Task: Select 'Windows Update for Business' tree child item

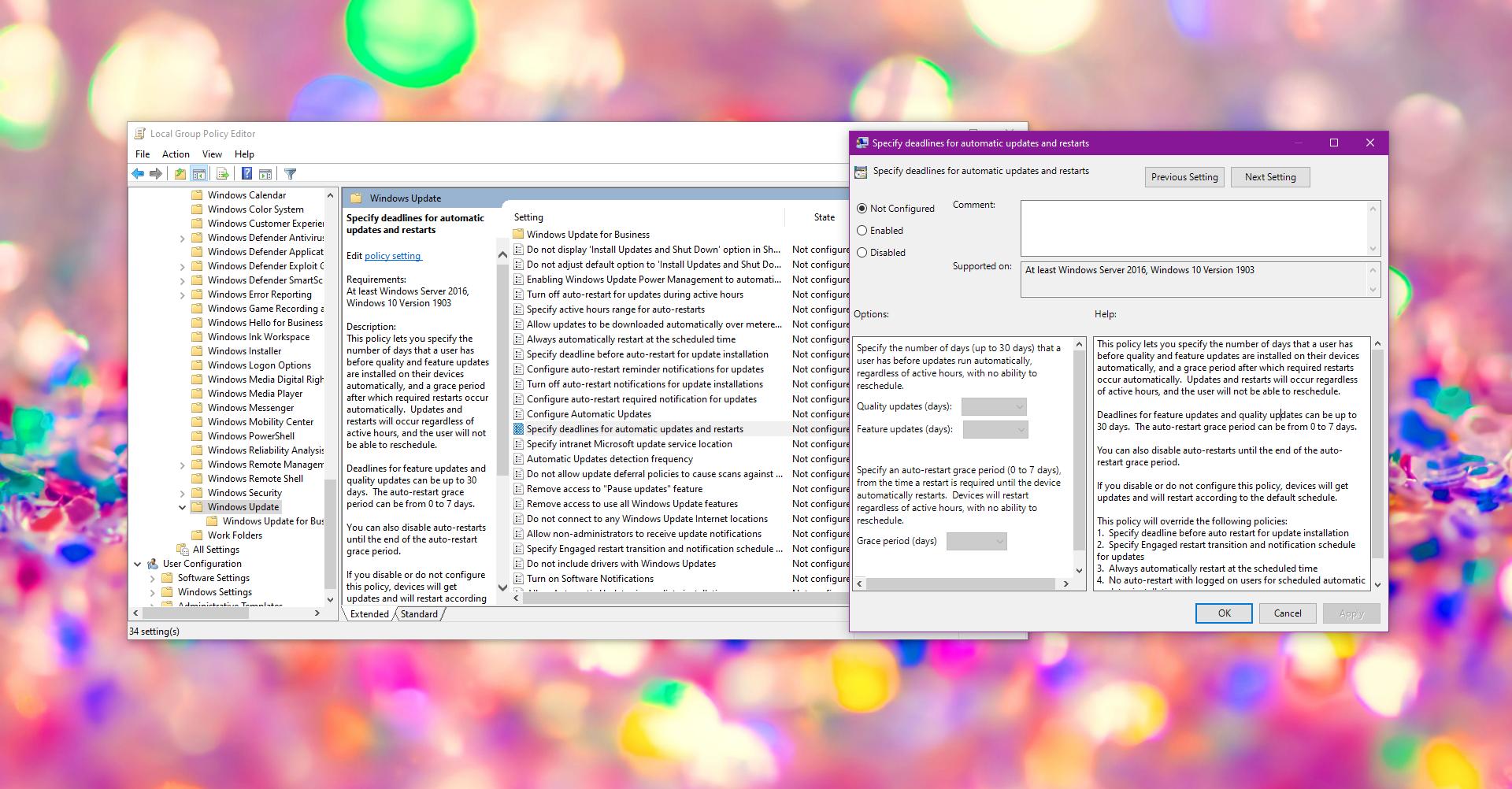Action: tap(272, 521)
